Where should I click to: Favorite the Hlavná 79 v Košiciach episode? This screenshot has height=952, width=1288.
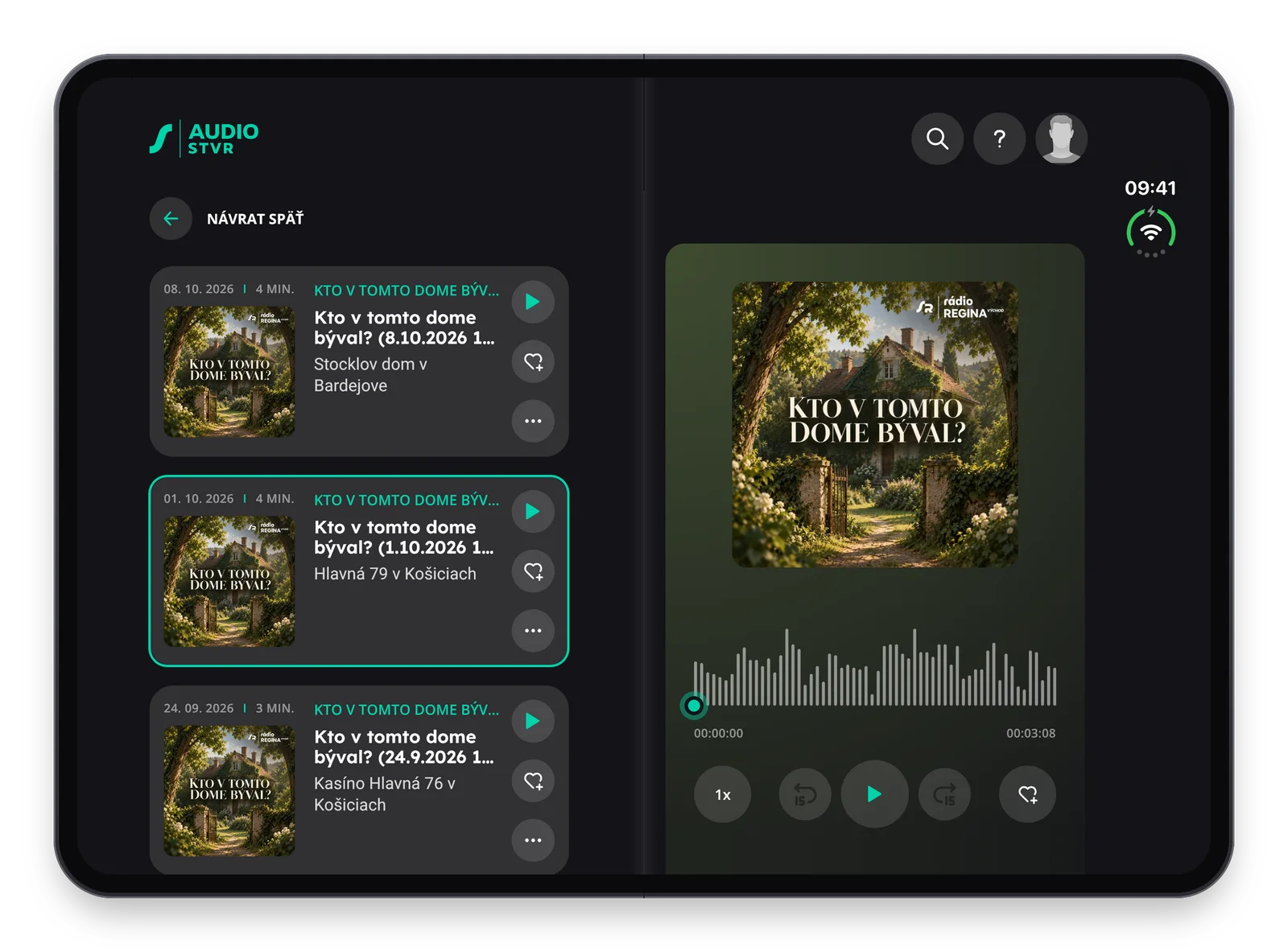pos(533,571)
